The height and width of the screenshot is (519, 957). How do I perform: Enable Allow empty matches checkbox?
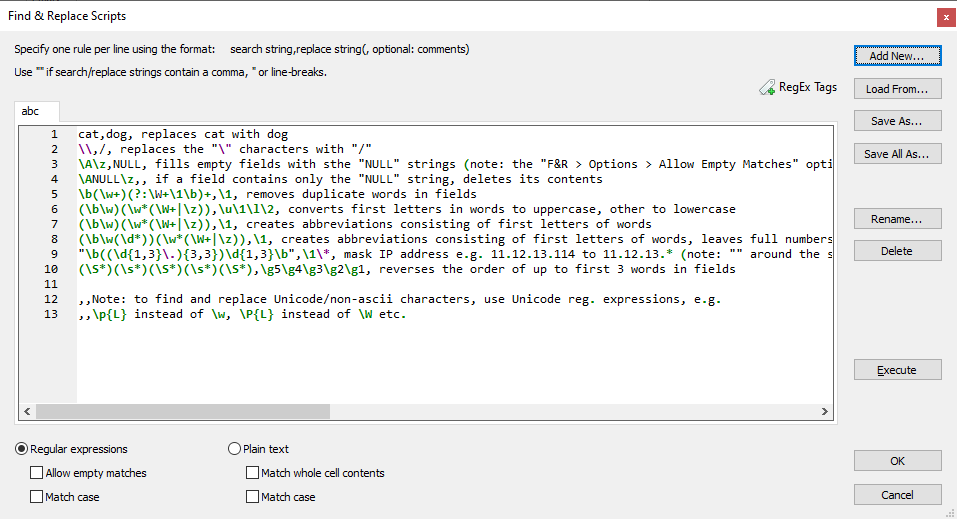point(37,473)
